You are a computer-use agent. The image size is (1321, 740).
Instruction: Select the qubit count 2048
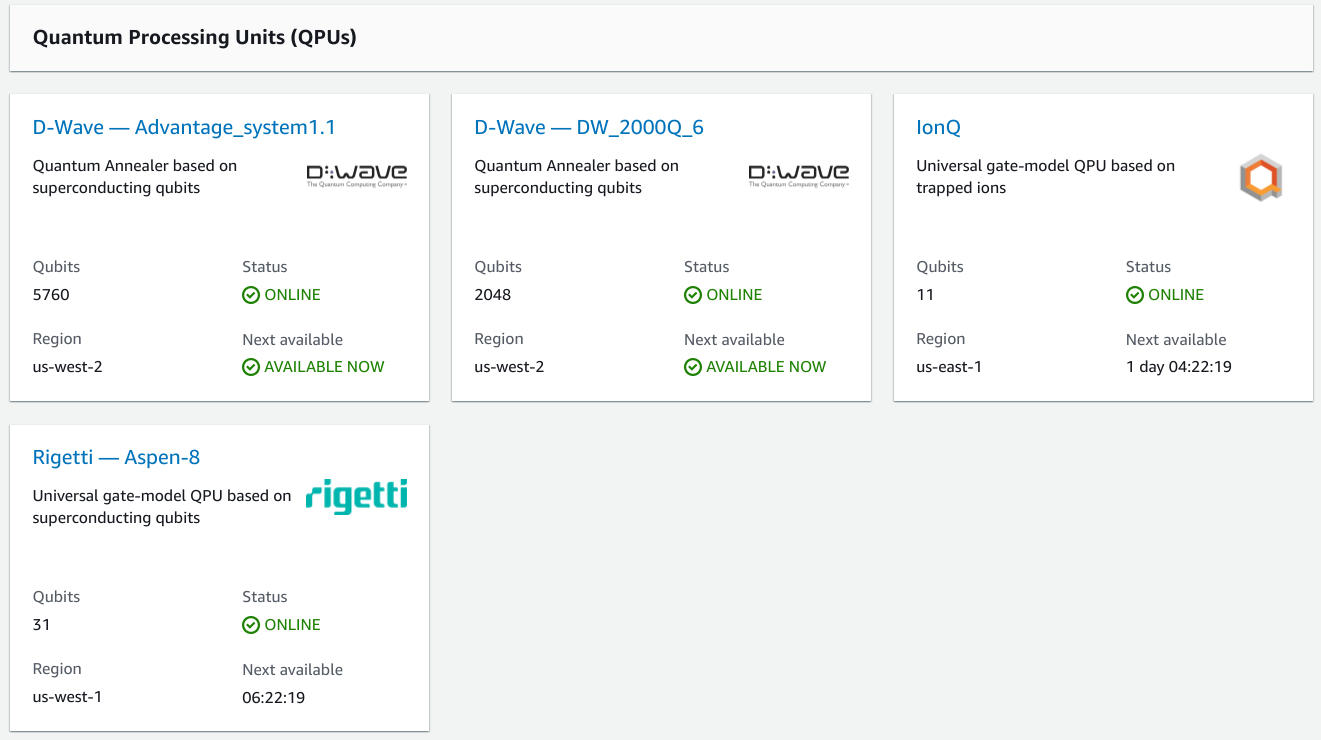pos(493,295)
